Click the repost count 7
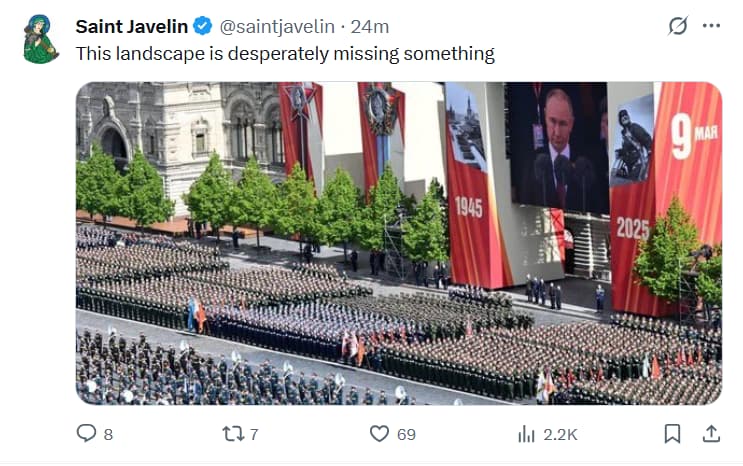This screenshot has width=743, height=466. pyautogui.click(x=254, y=434)
